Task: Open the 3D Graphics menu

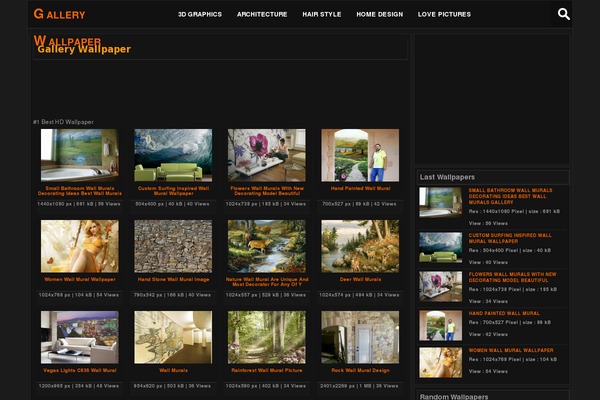Action: (x=200, y=14)
